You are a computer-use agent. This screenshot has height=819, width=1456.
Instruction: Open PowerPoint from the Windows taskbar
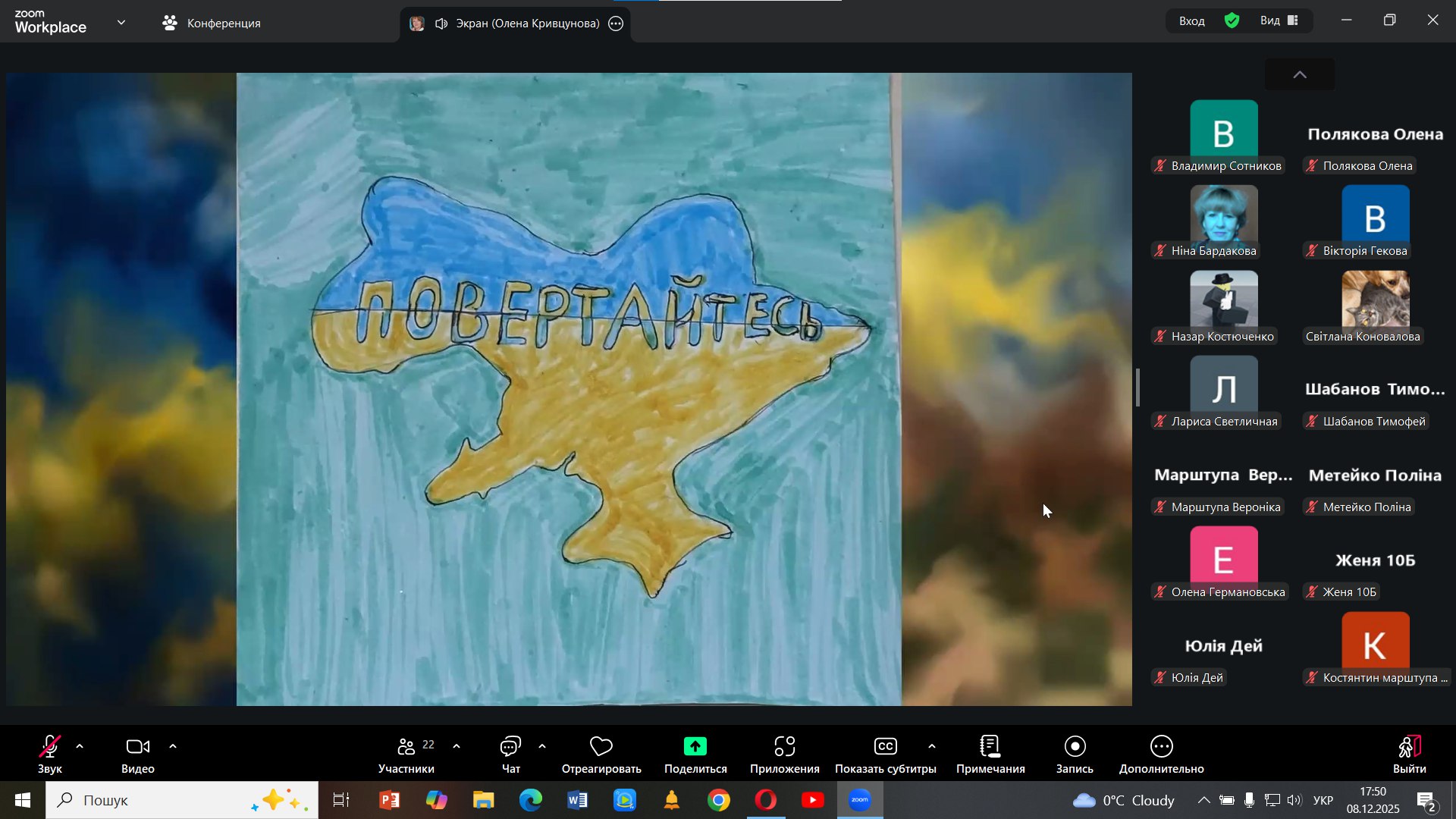tap(390, 801)
